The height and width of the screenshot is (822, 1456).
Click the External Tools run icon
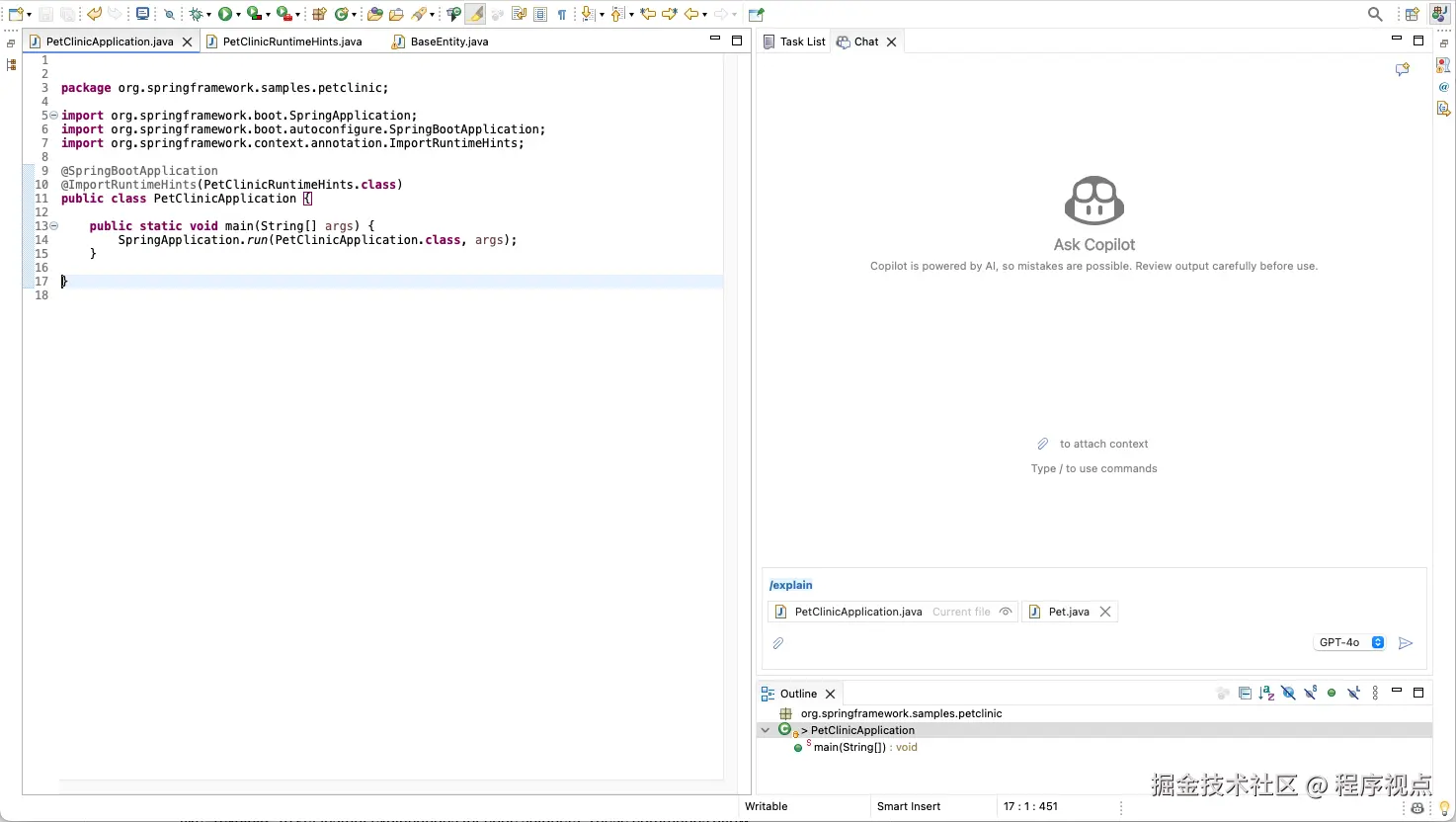283,14
